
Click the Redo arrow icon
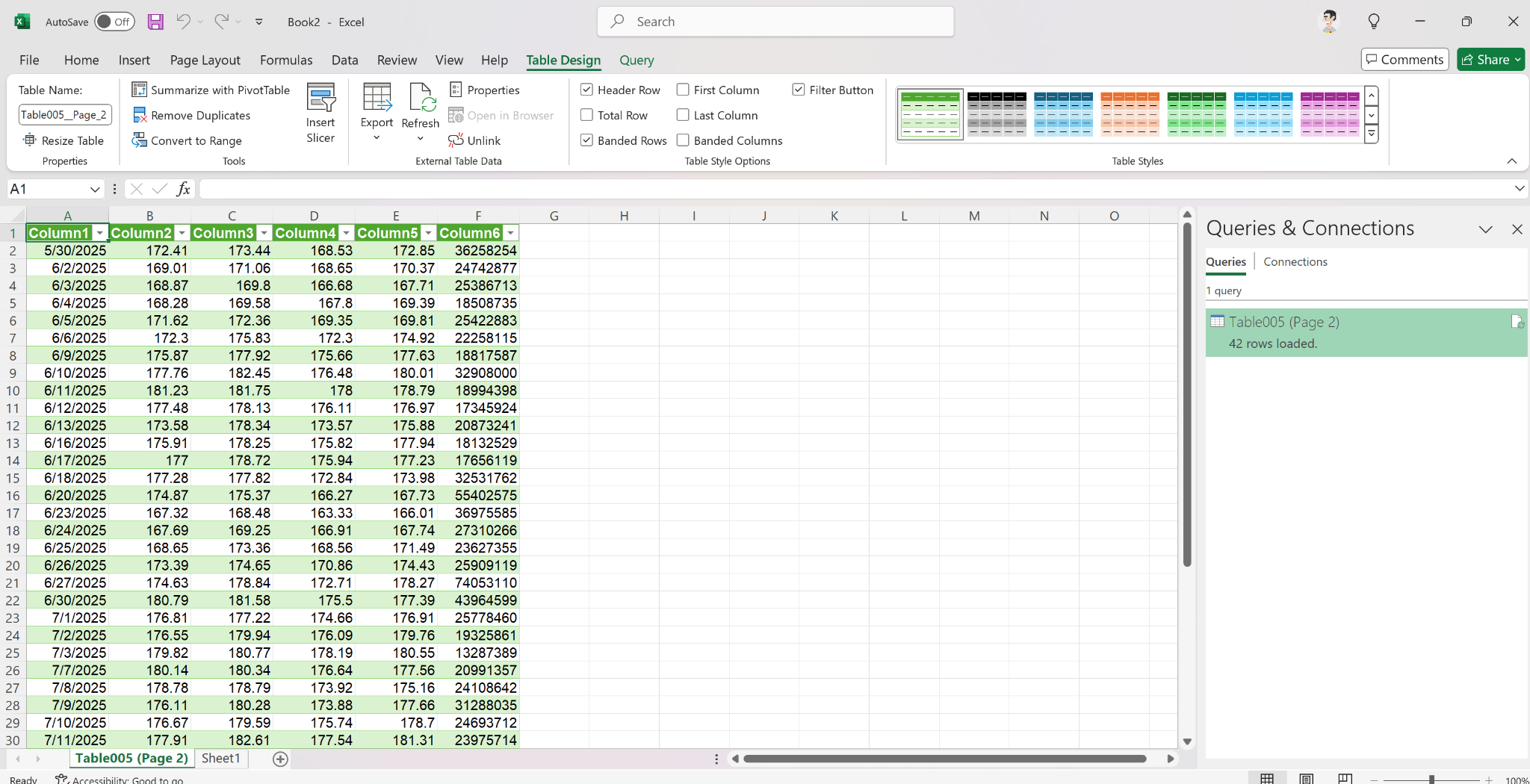click(221, 22)
